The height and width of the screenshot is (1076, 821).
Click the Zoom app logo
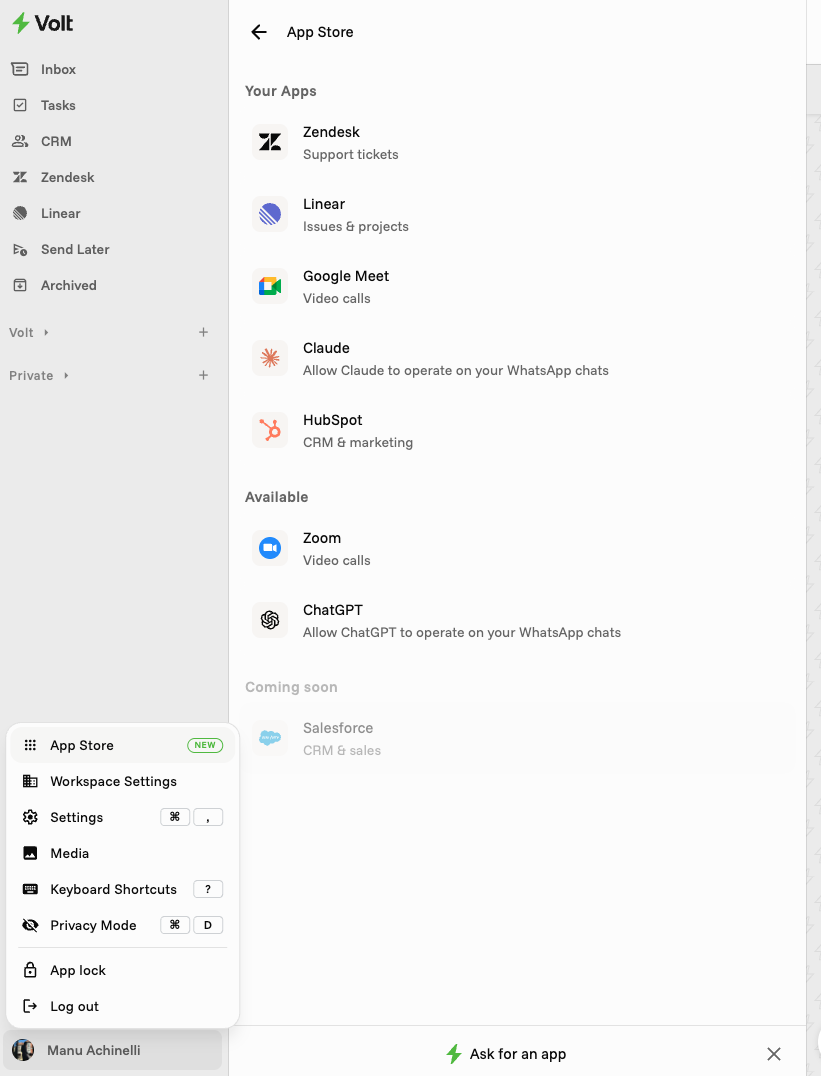tap(270, 548)
